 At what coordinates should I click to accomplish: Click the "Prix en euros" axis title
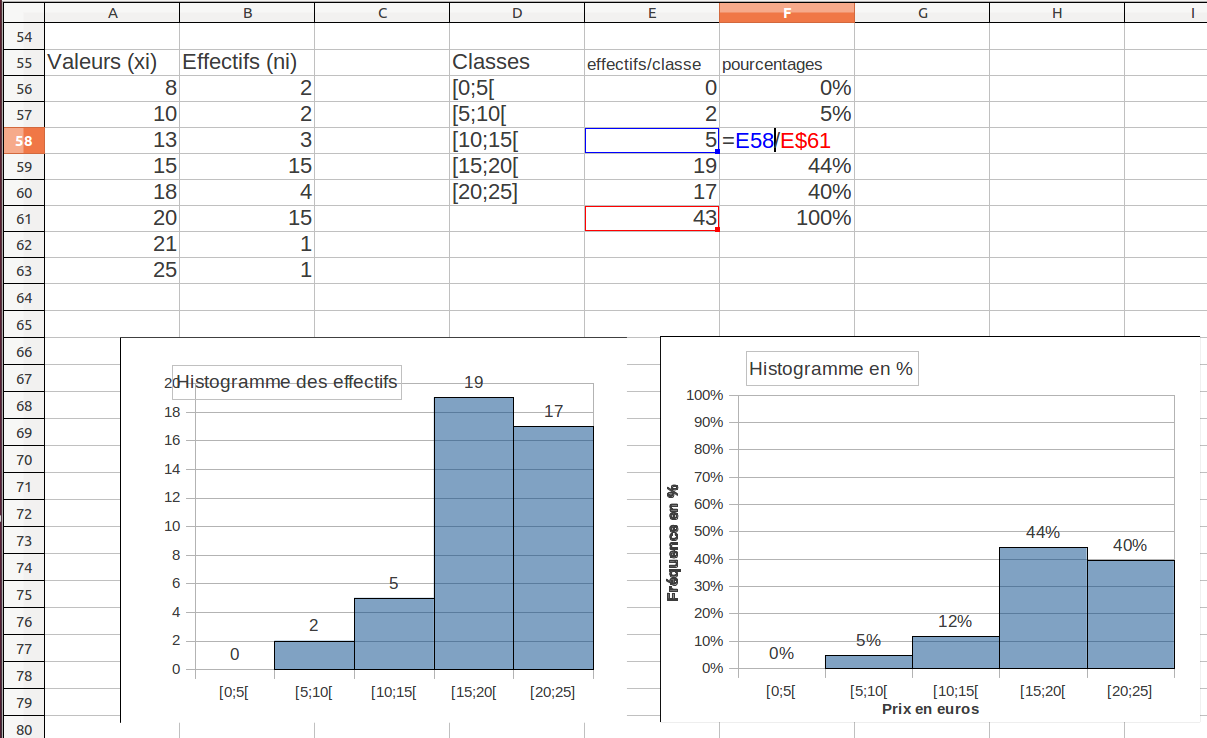tap(930, 709)
